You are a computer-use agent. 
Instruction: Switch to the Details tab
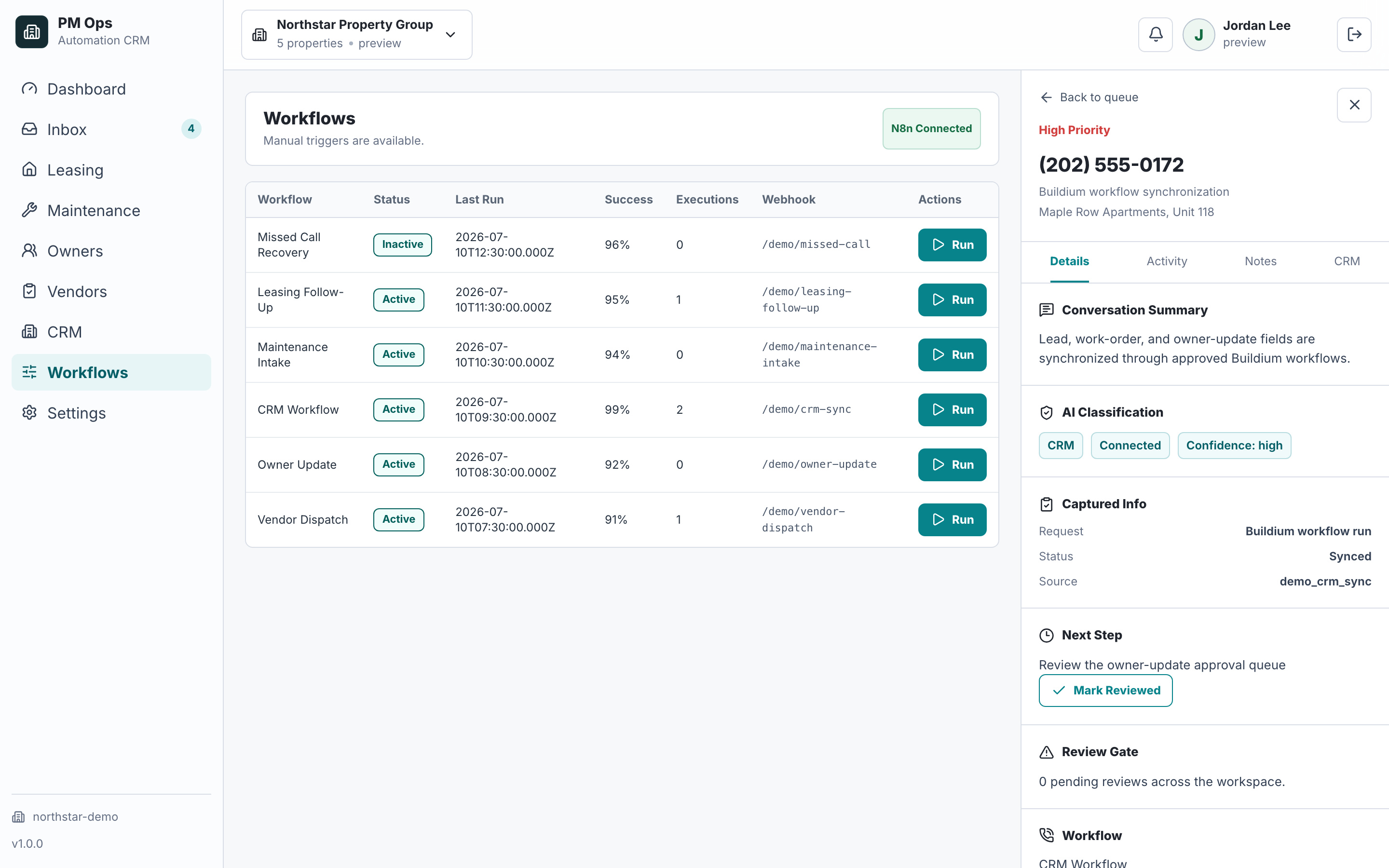coord(1069,262)
